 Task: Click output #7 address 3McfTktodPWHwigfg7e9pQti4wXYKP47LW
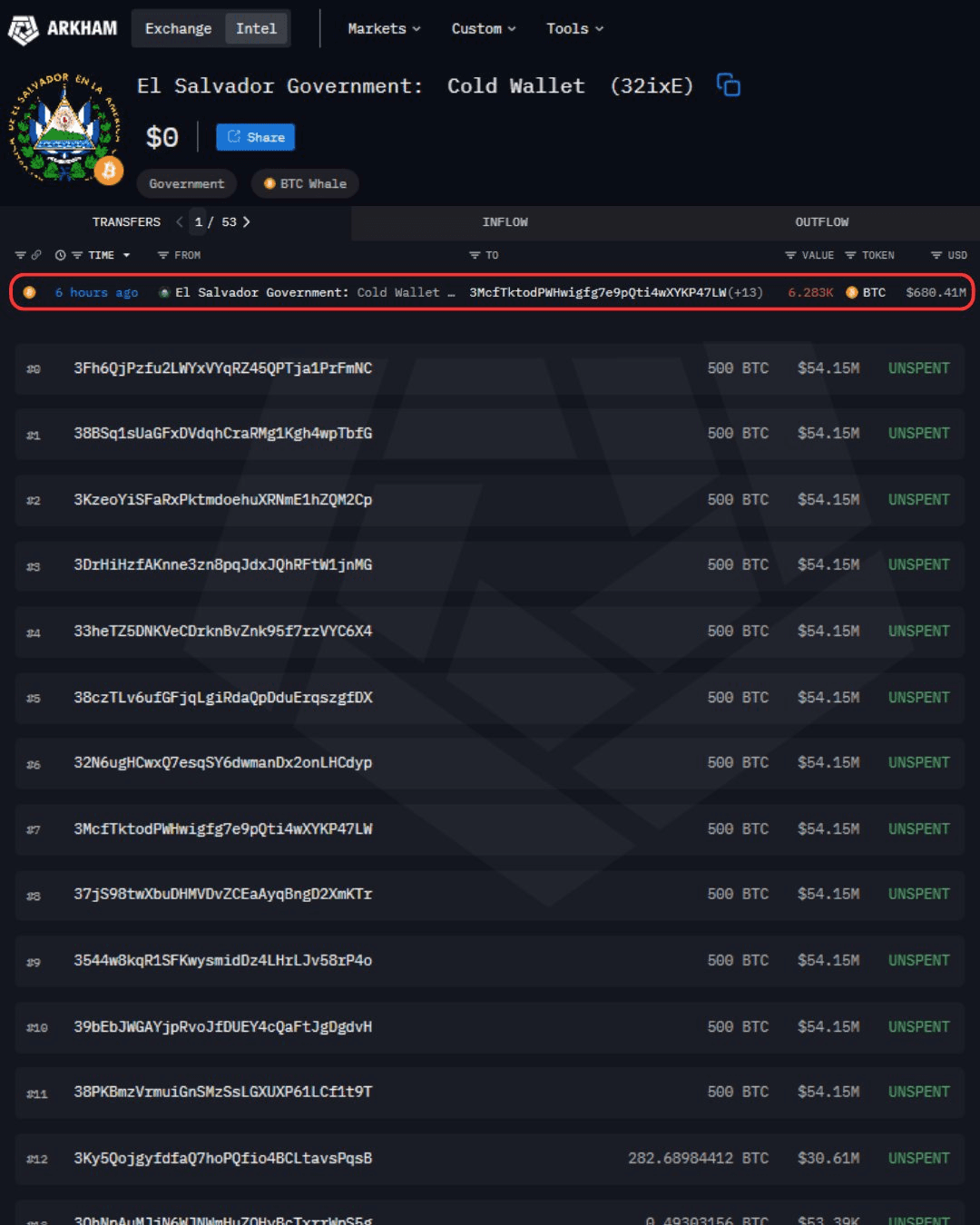[223, 829]
